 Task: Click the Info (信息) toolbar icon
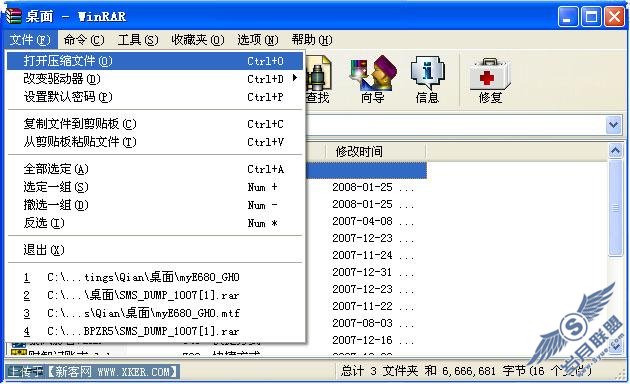click(x=428, y=80)
